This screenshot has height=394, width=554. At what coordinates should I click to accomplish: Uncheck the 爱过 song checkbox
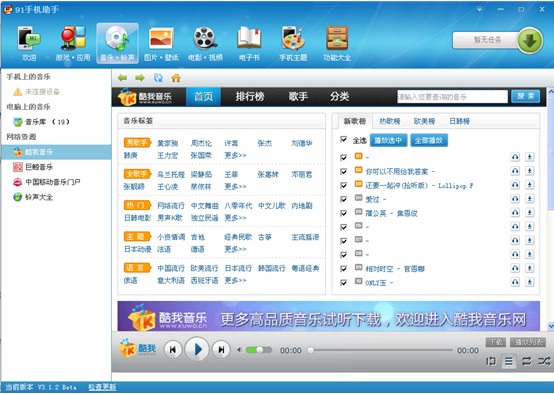(343, 200)
